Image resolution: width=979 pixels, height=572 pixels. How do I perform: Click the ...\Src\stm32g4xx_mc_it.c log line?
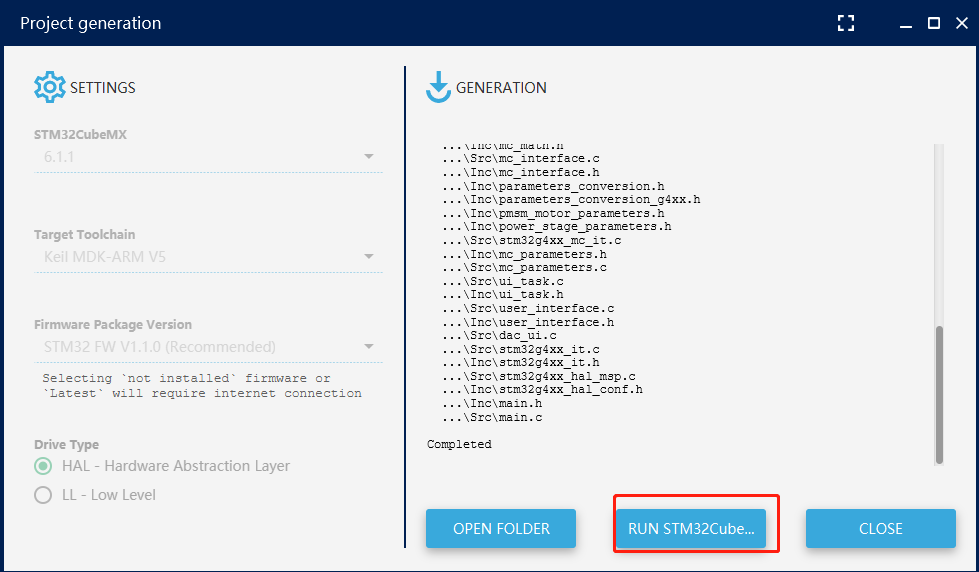pos(531,240)
